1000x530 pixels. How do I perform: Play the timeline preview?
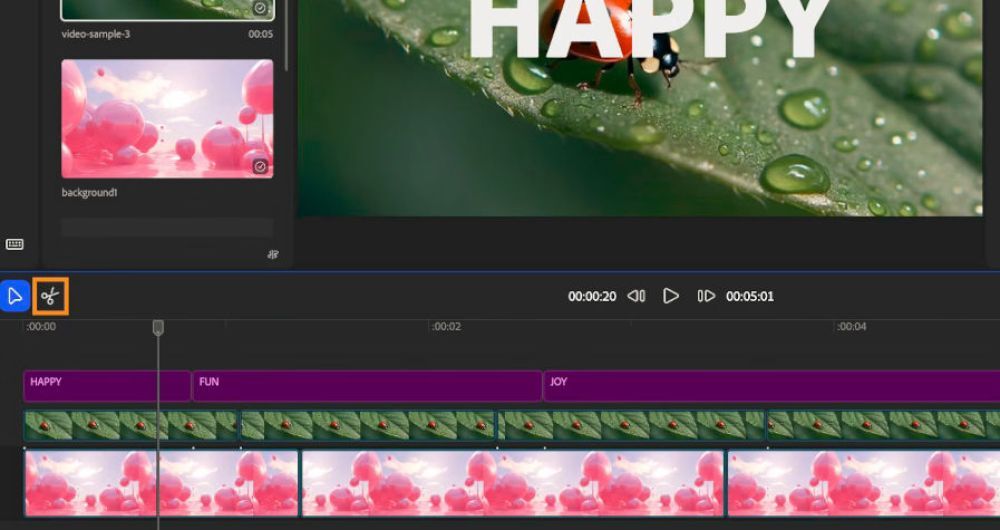point(671,296)
